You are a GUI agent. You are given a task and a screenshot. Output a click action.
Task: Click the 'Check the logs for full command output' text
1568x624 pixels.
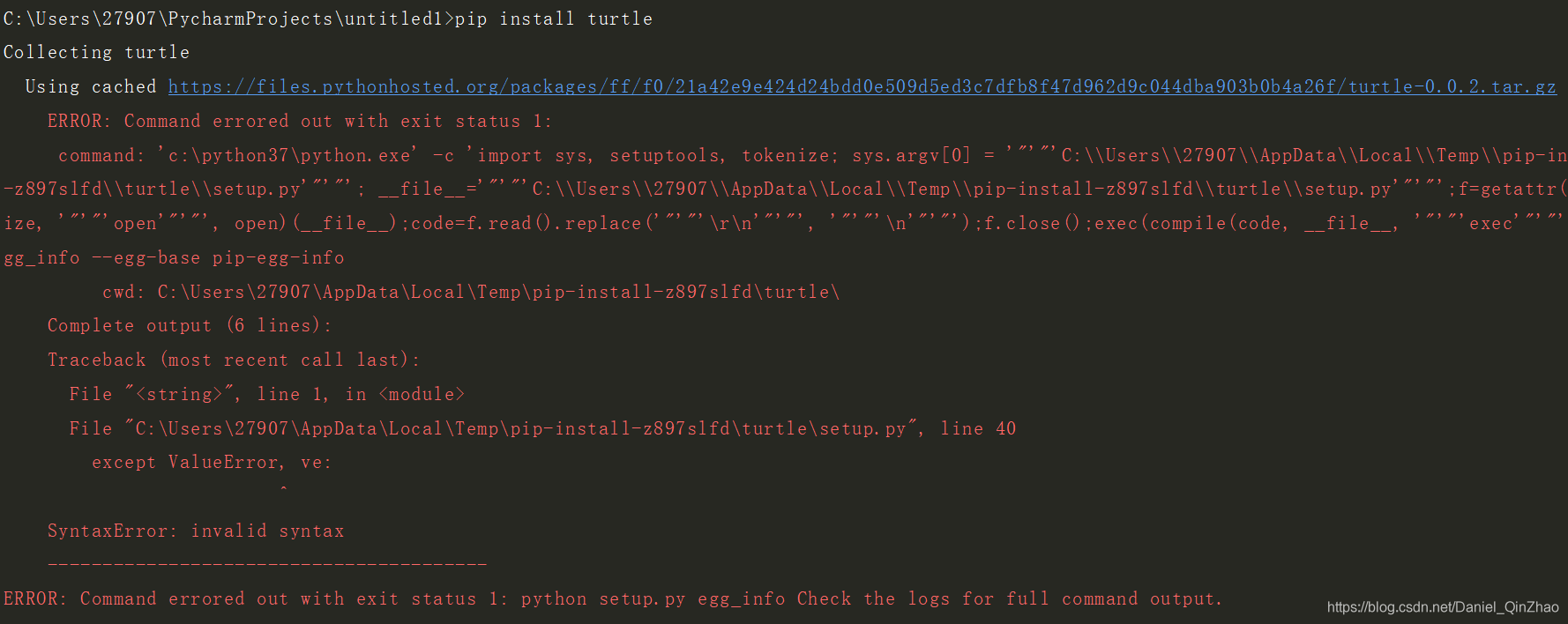pyautogui.click(x=1010, y=598)
